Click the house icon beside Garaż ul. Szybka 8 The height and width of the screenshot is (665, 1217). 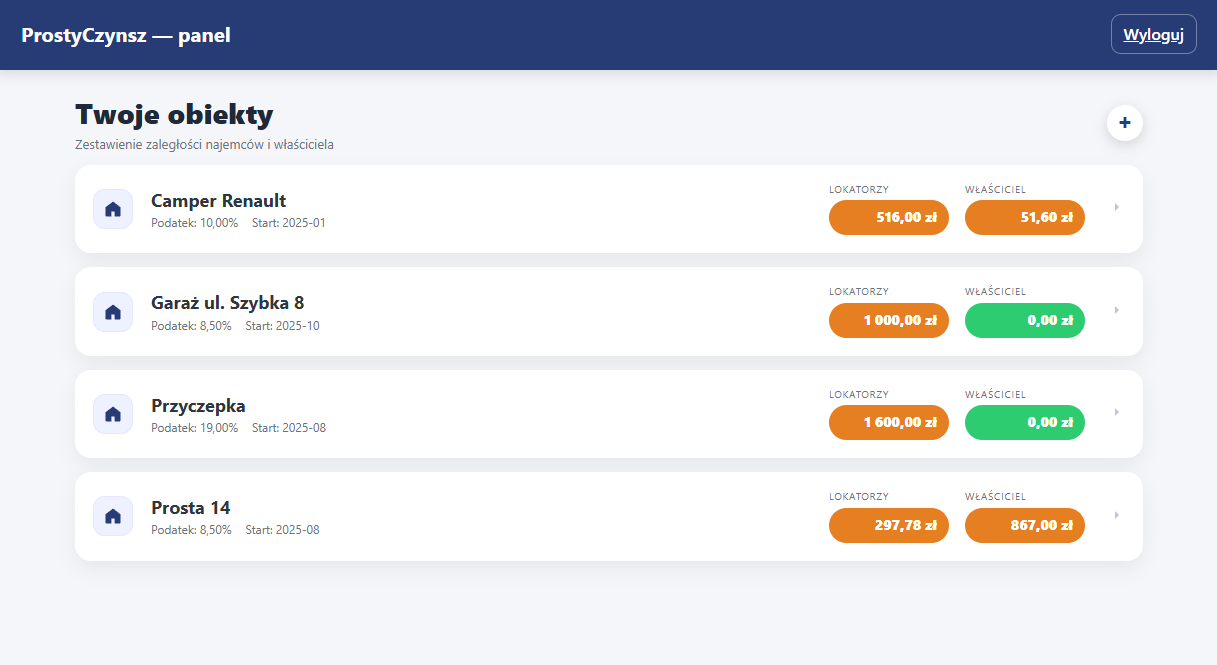(x=113, y=312)
